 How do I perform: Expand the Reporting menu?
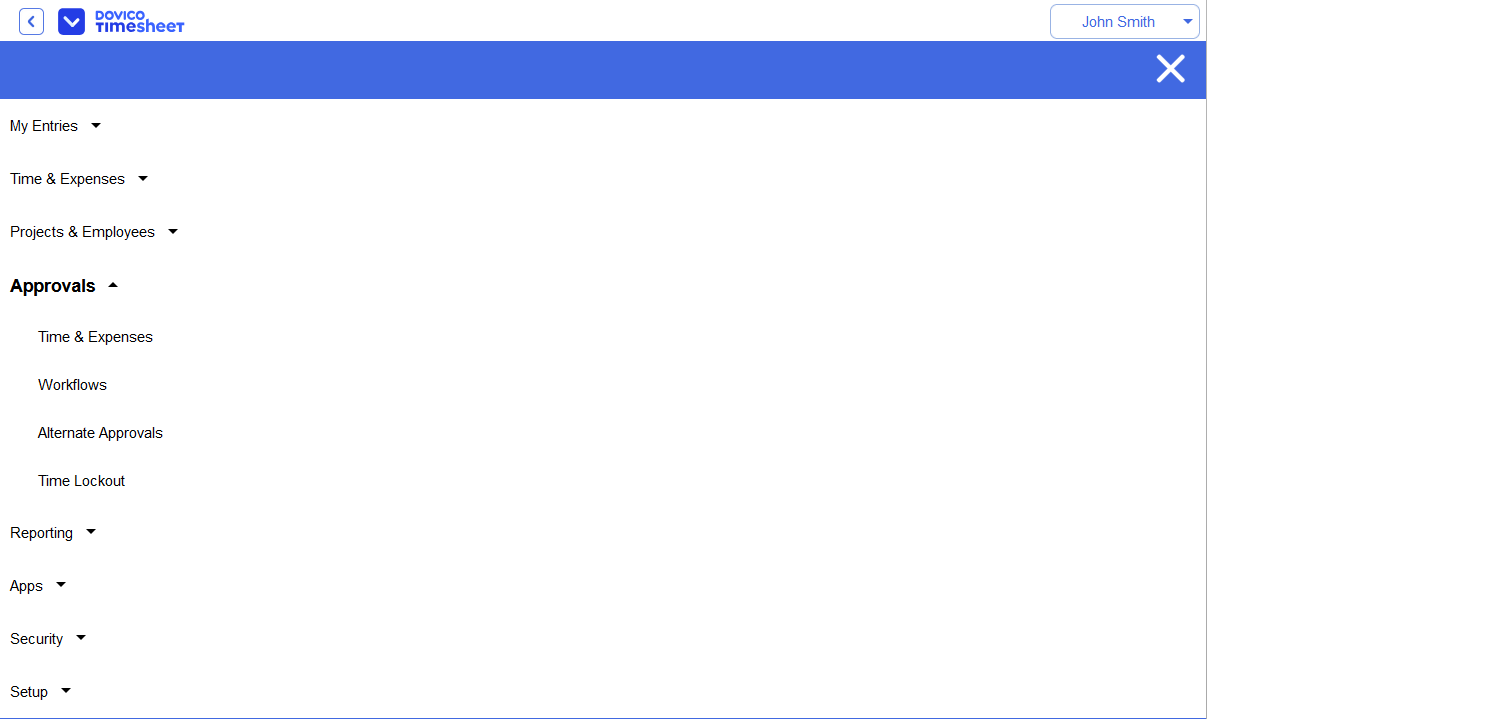(41, 533)
